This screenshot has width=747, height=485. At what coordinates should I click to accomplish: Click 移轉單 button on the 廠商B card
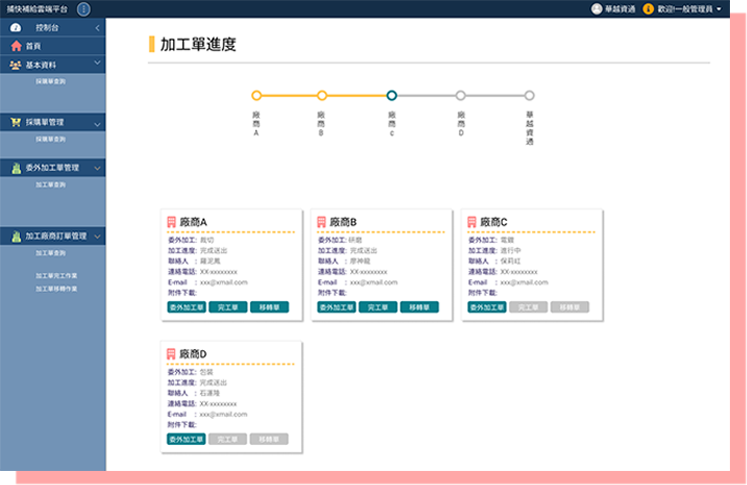419,307
